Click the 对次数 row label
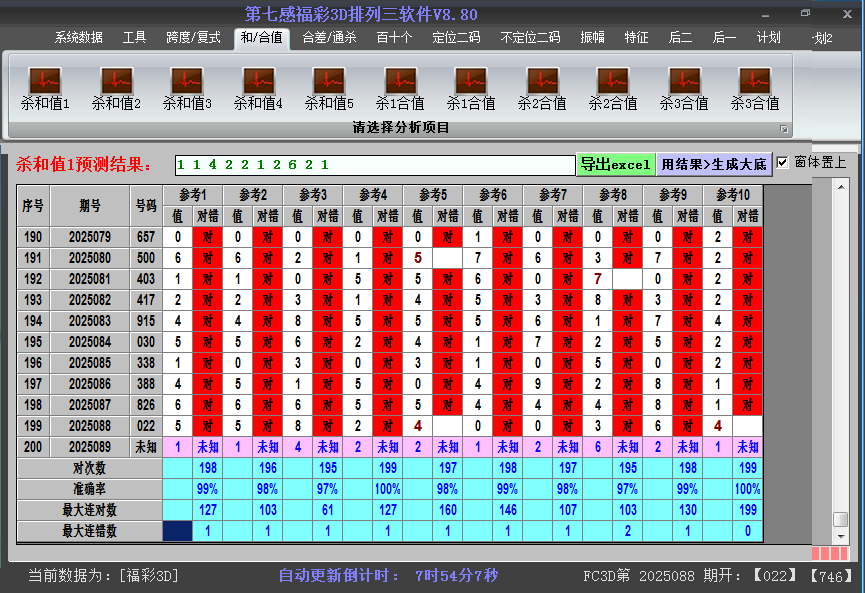 tap(89, 468)
